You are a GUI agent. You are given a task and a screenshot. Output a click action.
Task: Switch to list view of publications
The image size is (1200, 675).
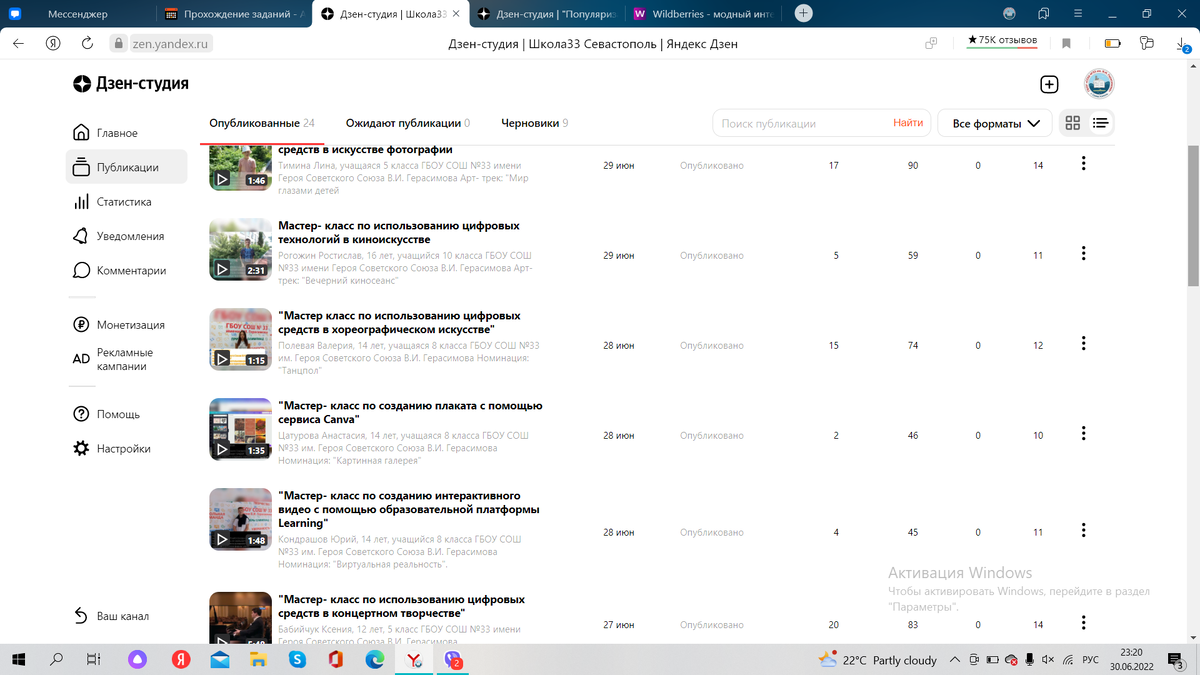click(1100, 123)
